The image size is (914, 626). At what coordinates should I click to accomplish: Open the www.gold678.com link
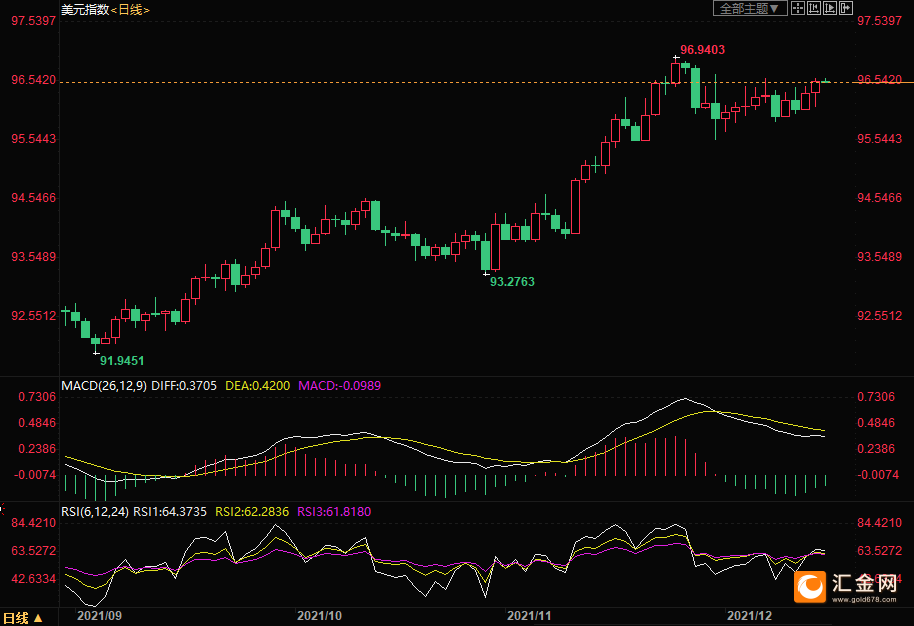(864, 599)
